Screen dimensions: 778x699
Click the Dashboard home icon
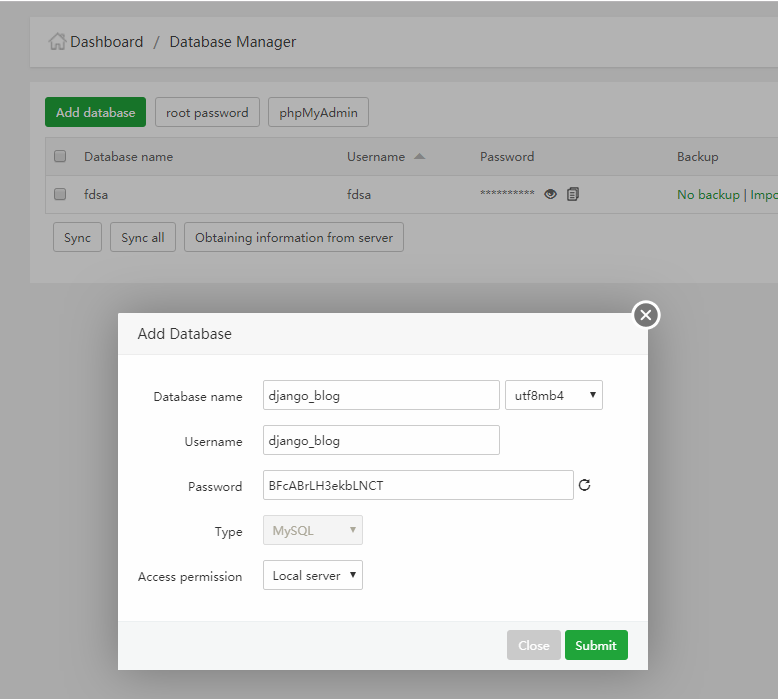coord(58,42)
